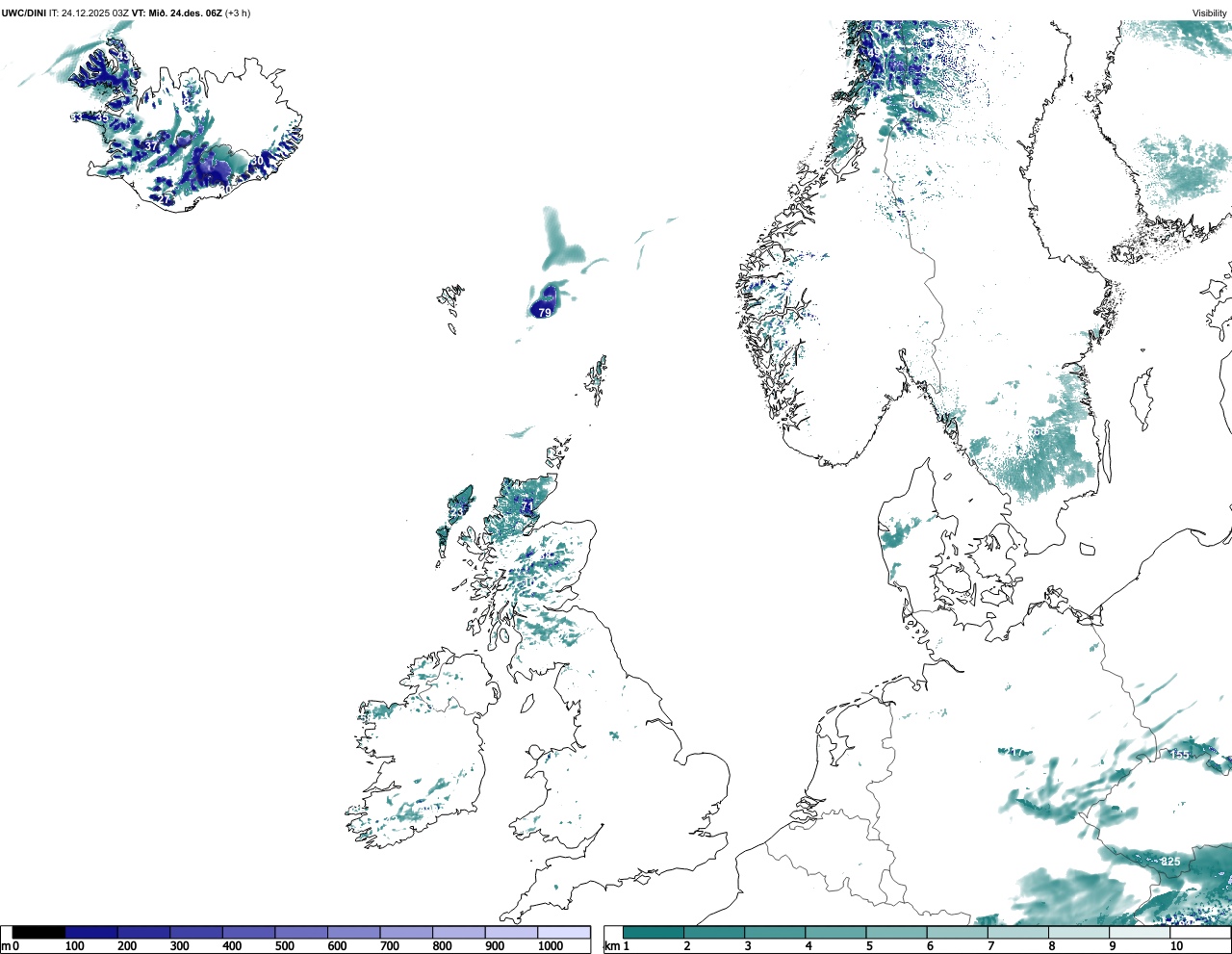1232x954 pixels.
Task: Click the '155' visibility value on the map
Action: 1181,755
